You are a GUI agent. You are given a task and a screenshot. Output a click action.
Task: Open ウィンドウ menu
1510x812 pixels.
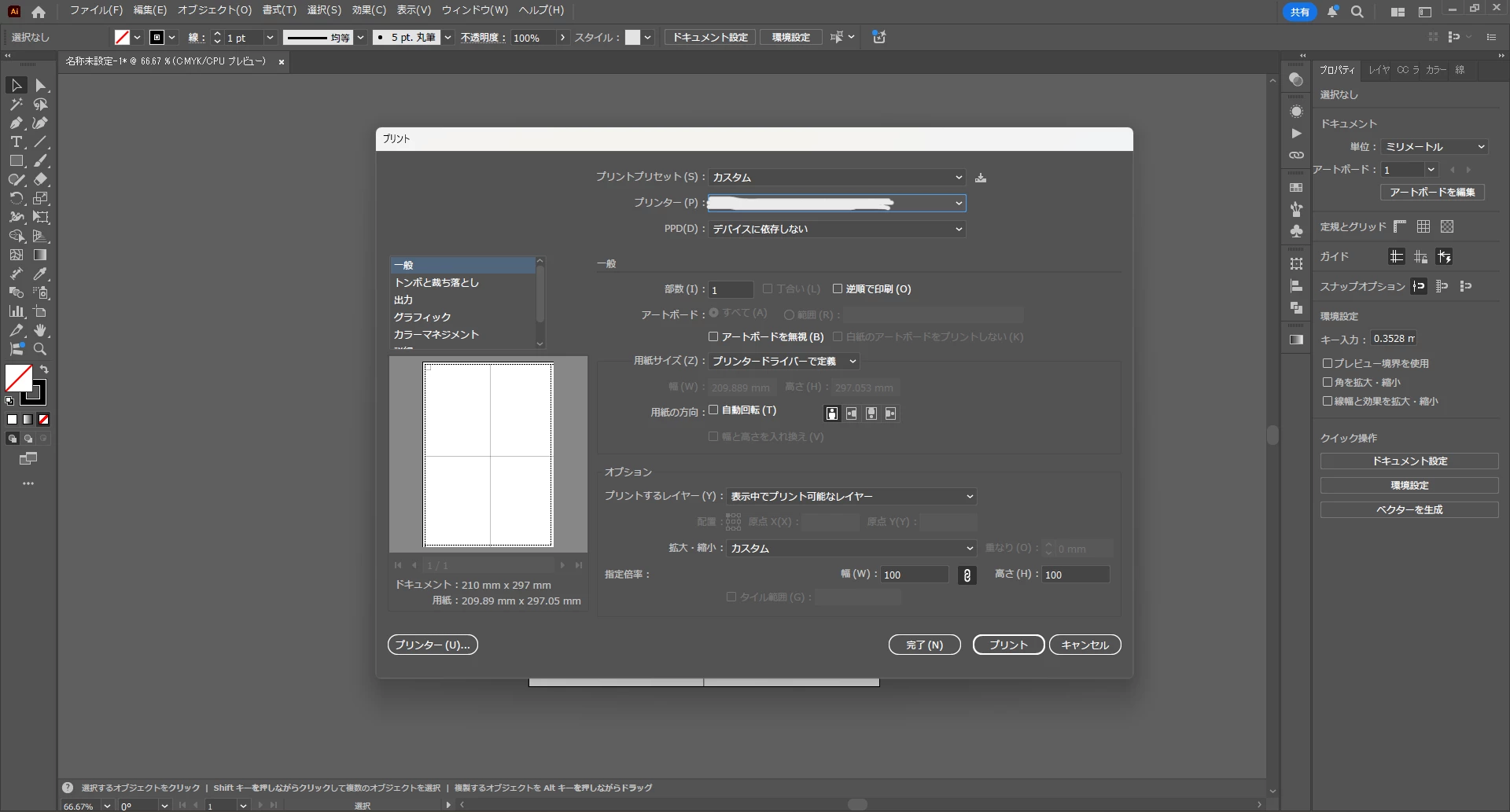point(475,10)
